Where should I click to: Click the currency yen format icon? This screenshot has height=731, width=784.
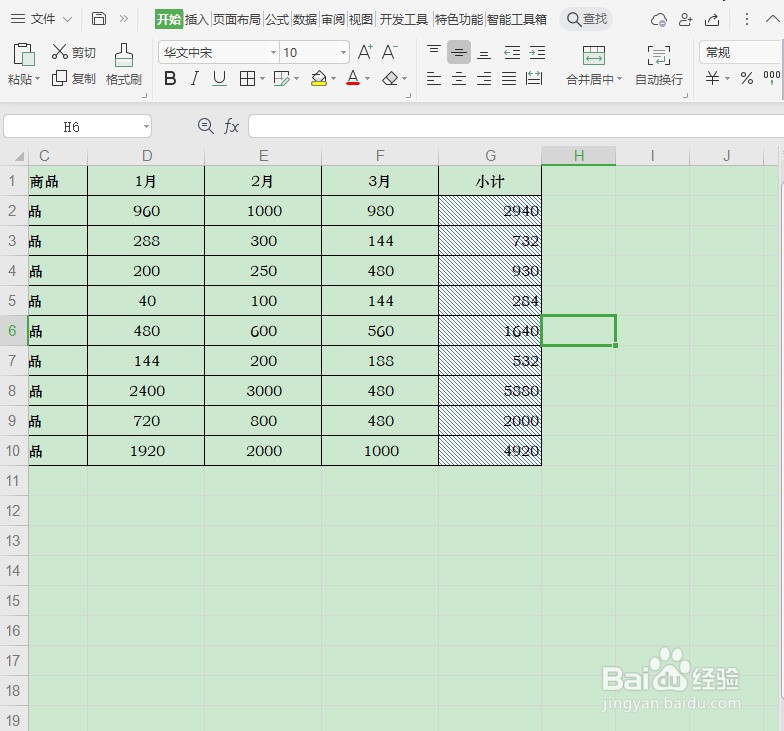pyautogui.click(x=712, y=78)
